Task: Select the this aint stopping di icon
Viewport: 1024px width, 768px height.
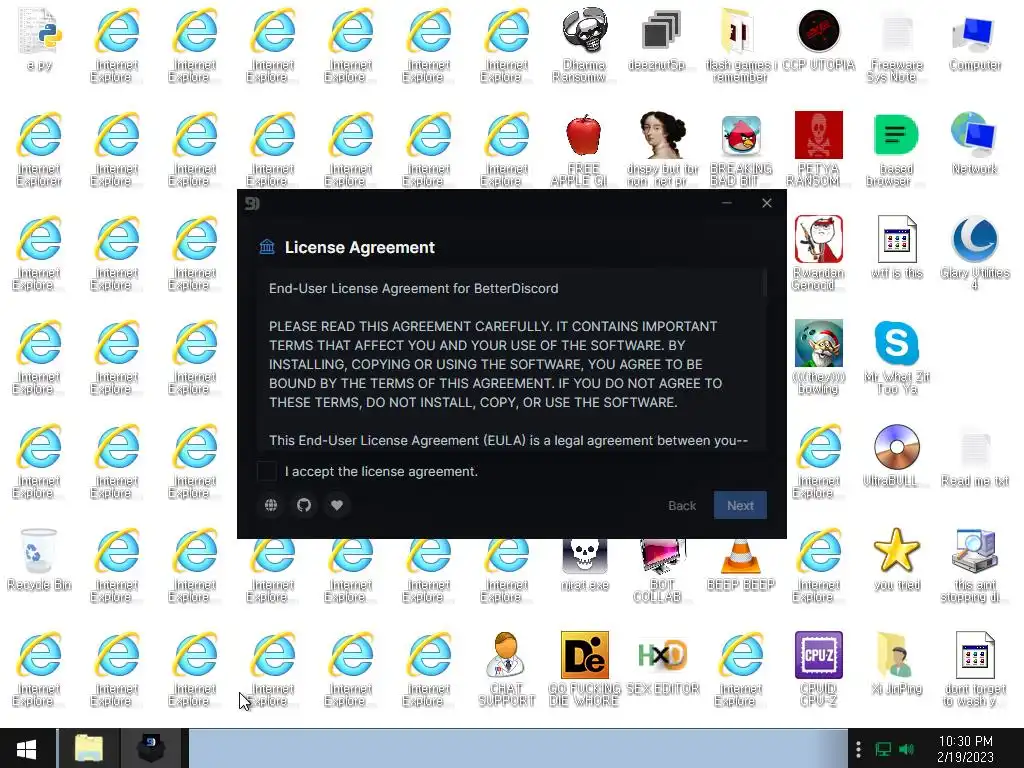Action: coord(974,565)
